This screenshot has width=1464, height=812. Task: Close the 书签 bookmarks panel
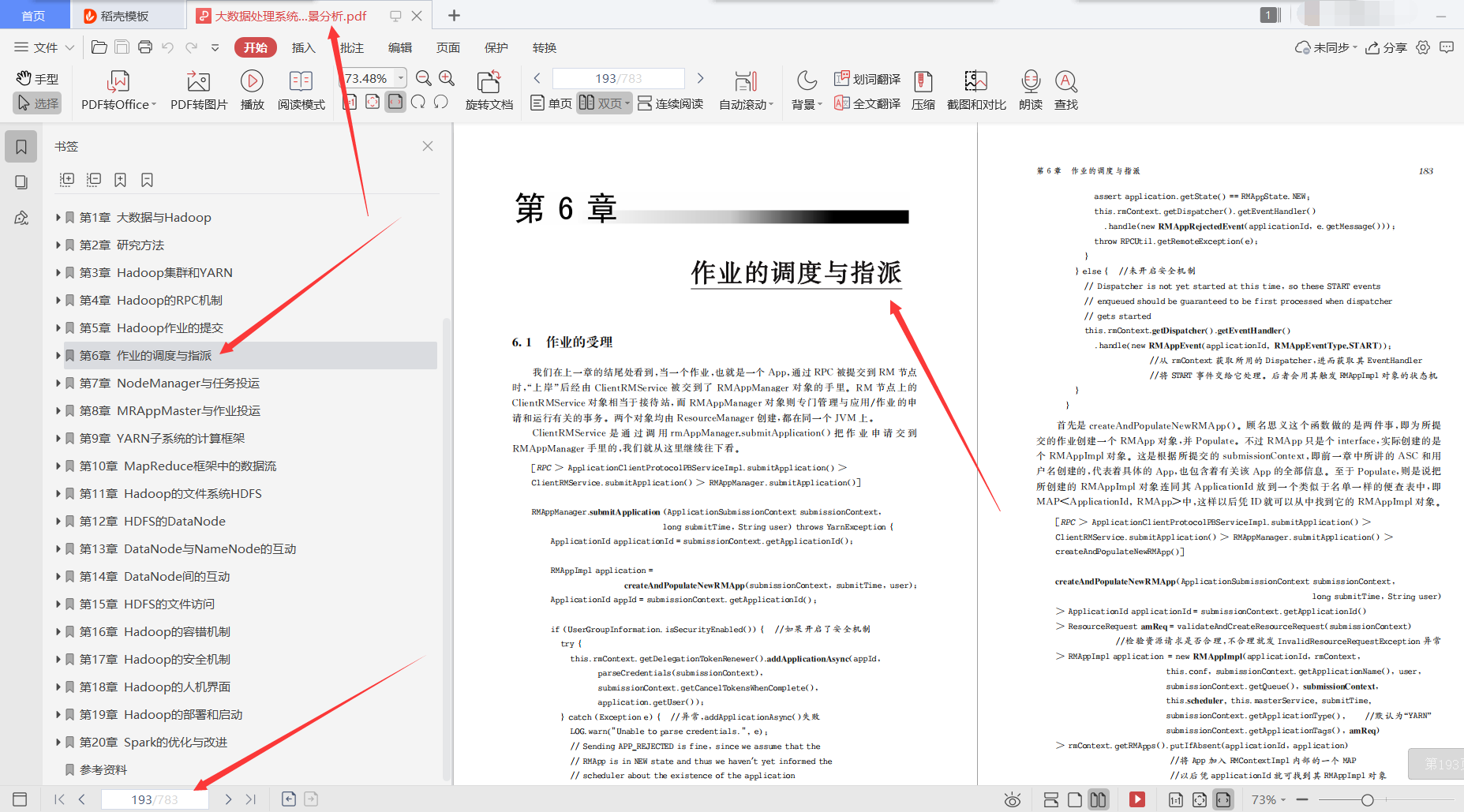coord(428,146)
